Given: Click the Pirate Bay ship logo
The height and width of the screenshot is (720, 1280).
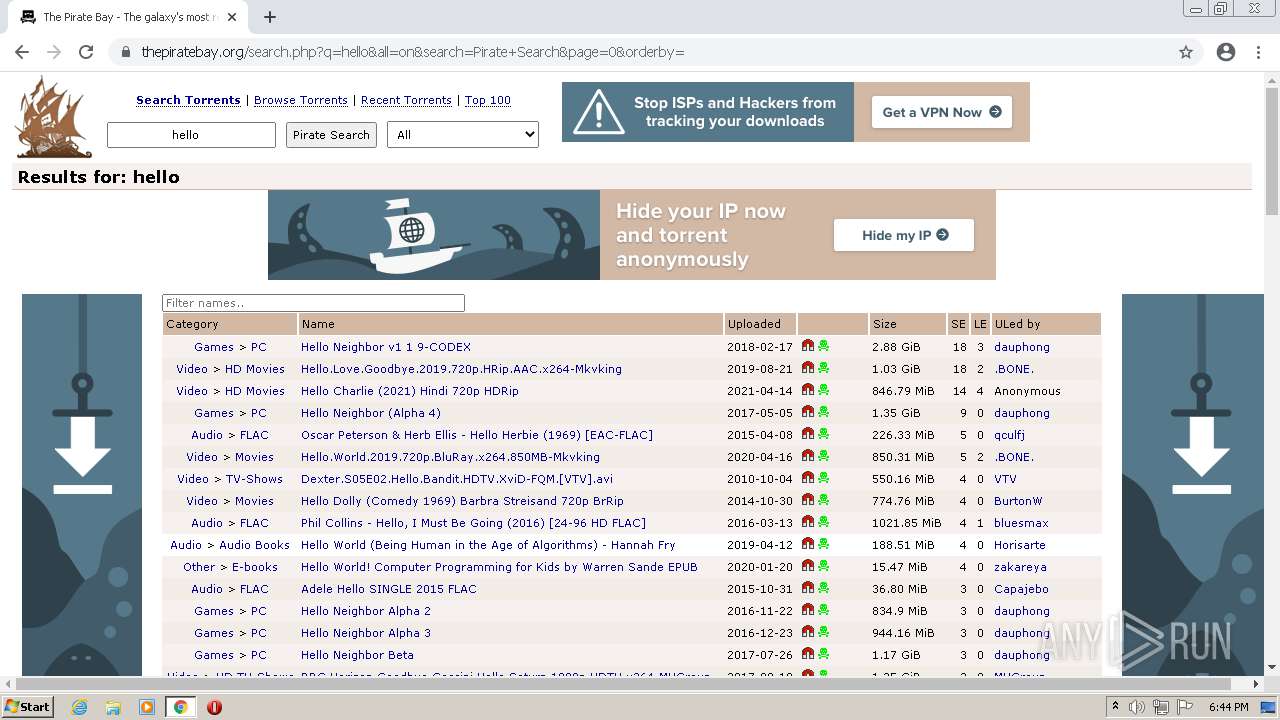Looking at the screenshot, I should [53, 117].
